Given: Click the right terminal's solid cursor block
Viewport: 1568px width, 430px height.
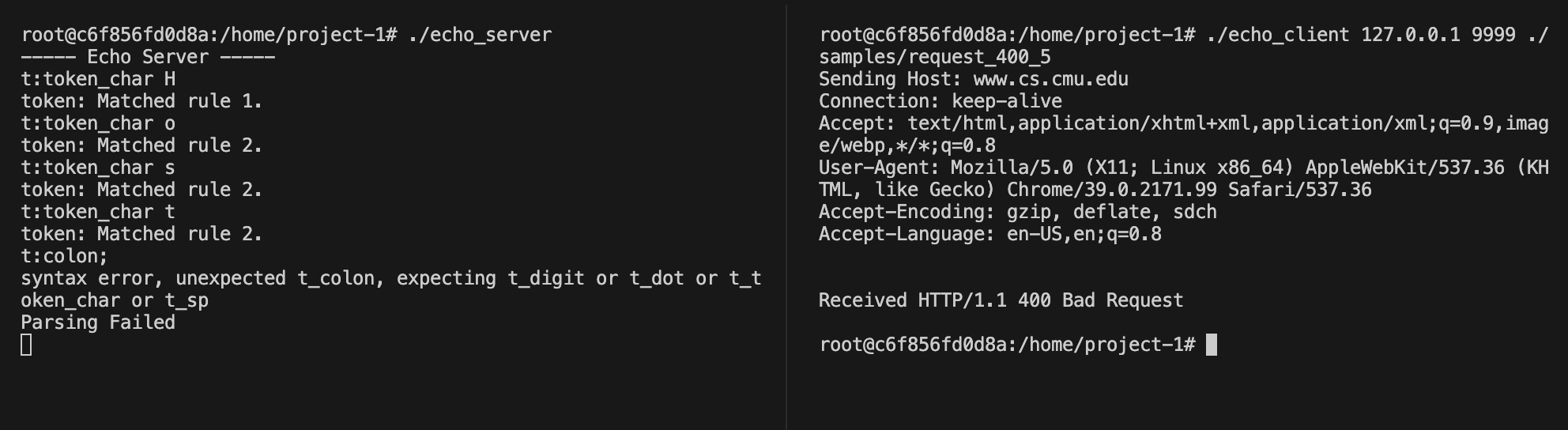Looking at the screenshot, I should 1212,345.
